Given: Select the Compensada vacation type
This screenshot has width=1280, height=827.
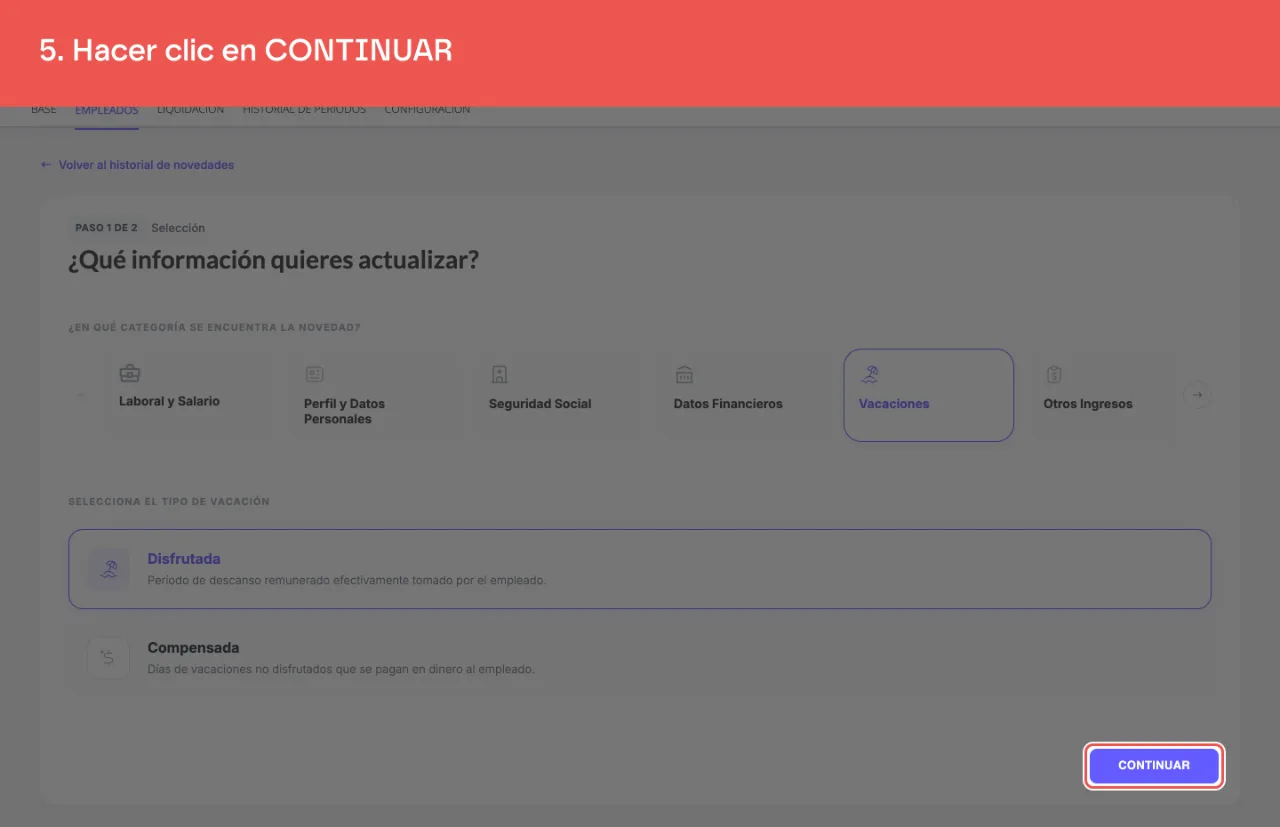Looking at the screenshot, I should 640,658.
